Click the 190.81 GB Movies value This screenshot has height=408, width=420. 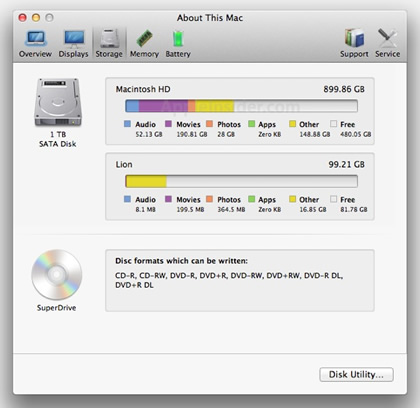pyautogui.click(x=192, y=134)
